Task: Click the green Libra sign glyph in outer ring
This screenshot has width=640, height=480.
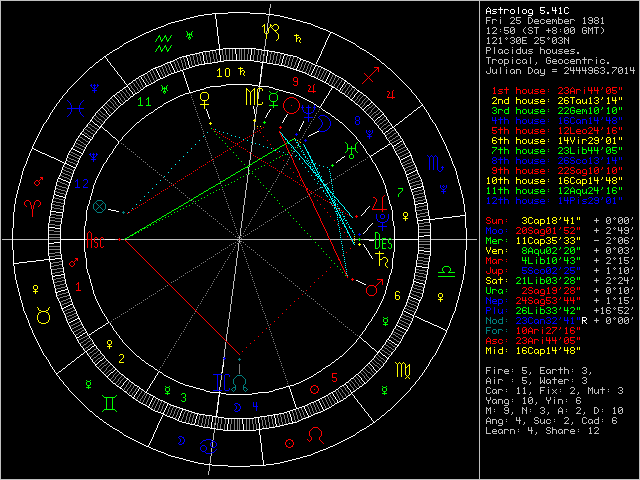Action: [446, 272]
